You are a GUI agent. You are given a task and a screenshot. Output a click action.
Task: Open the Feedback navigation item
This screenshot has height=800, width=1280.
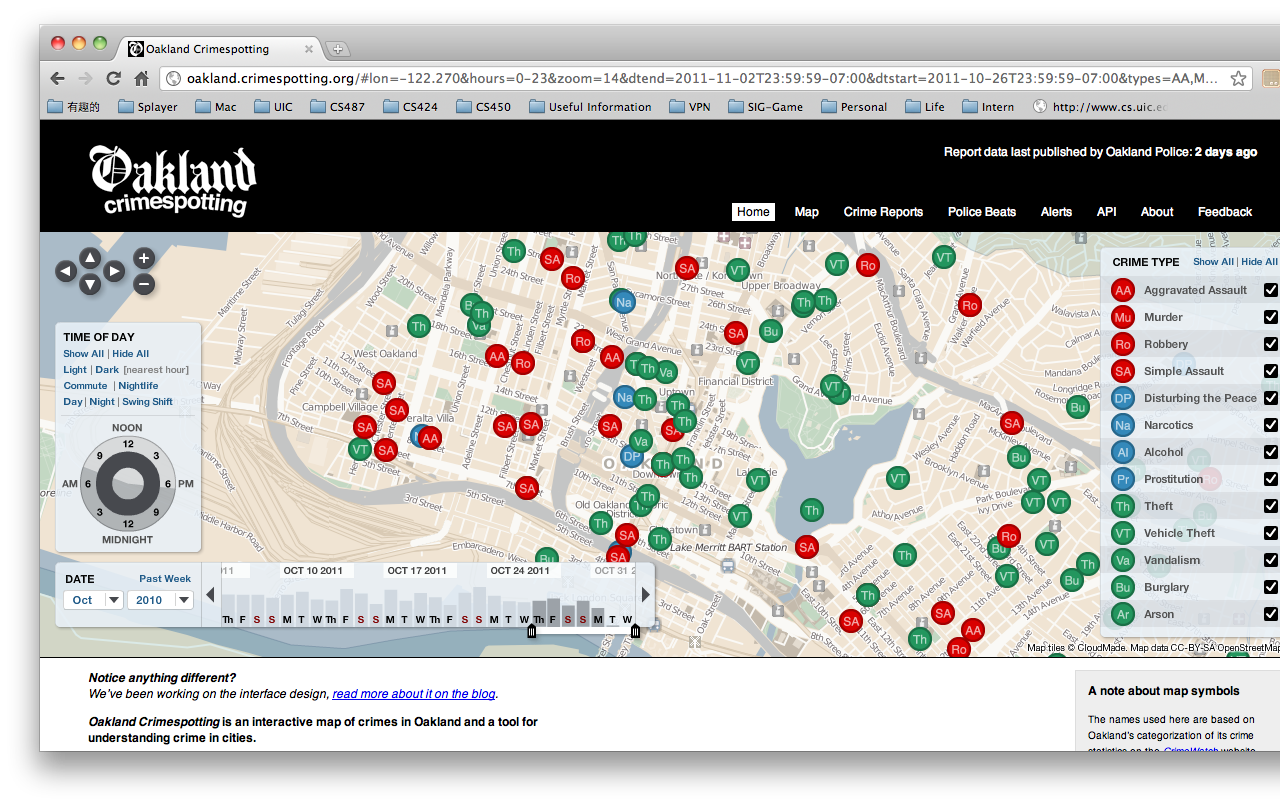coord(1225,212)
